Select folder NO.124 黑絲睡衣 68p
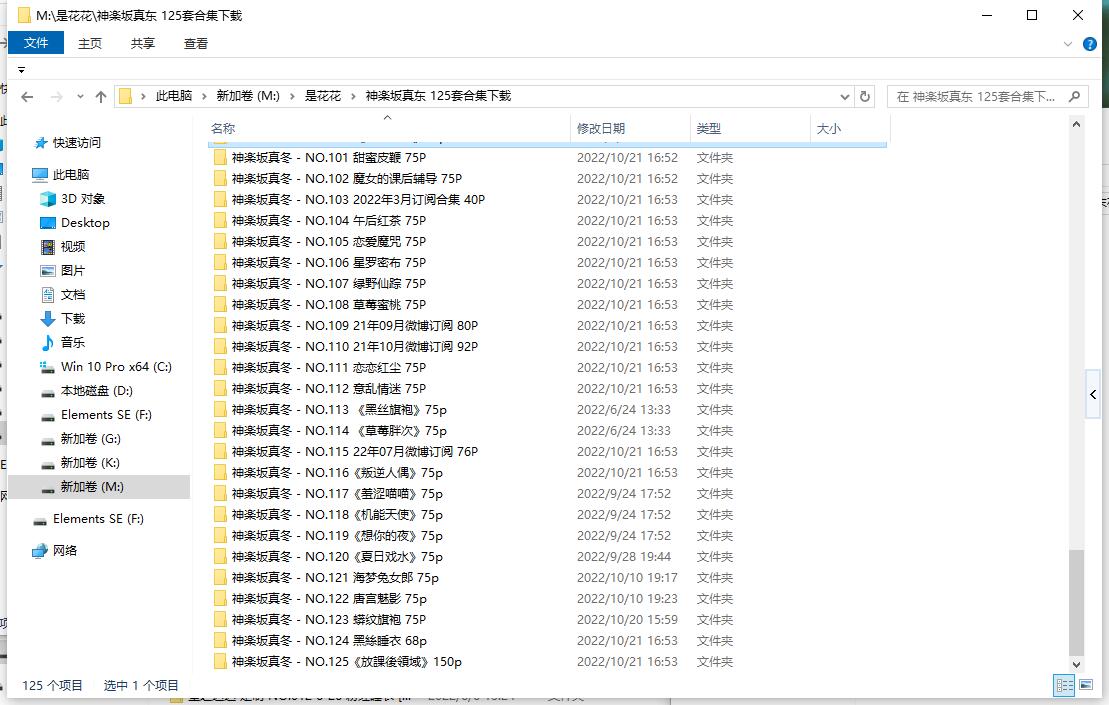The width and height of the screenshot is (1109, 705). [x=329, y=641]
